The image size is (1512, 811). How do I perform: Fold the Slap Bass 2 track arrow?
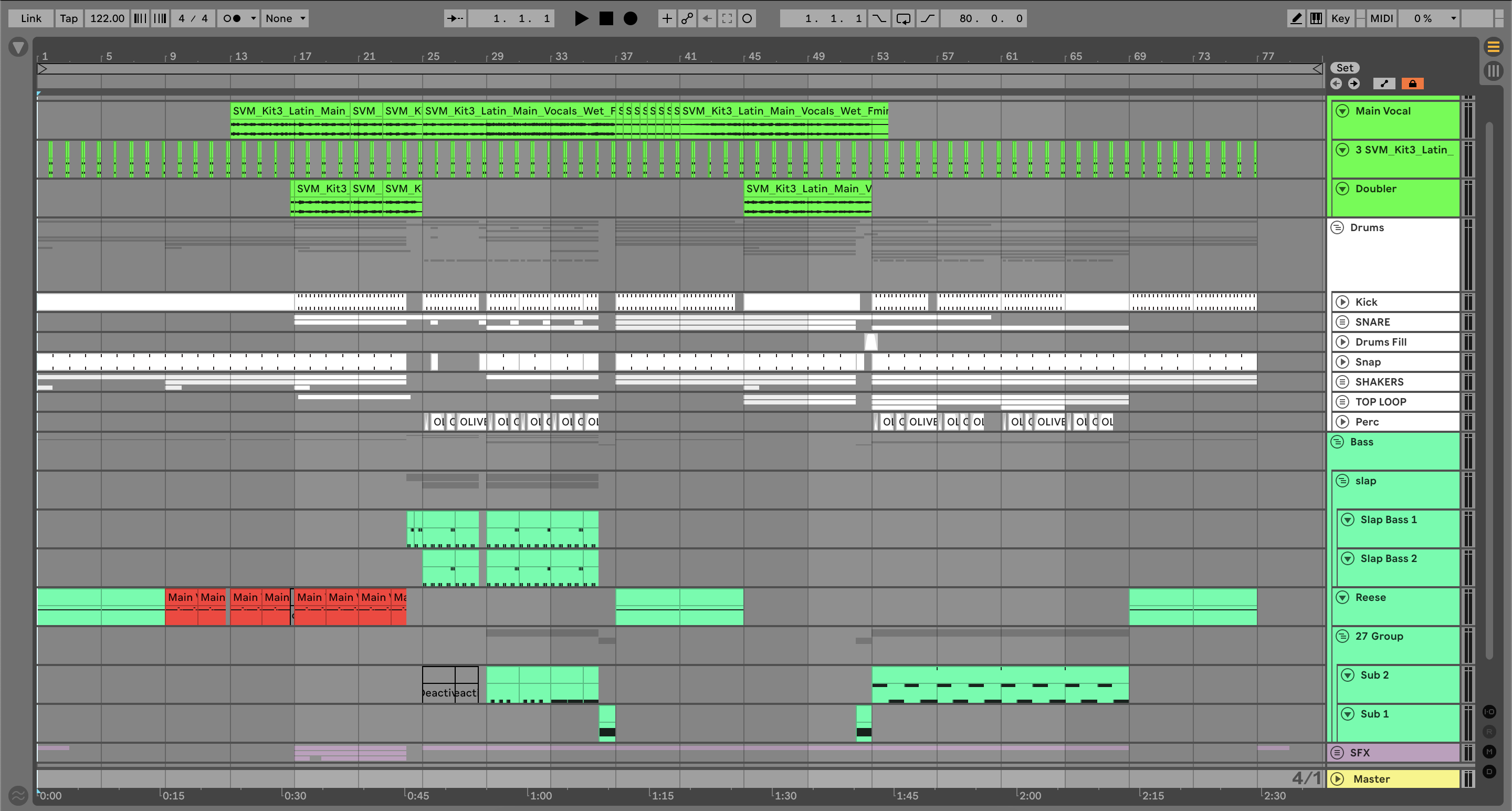1348,558
